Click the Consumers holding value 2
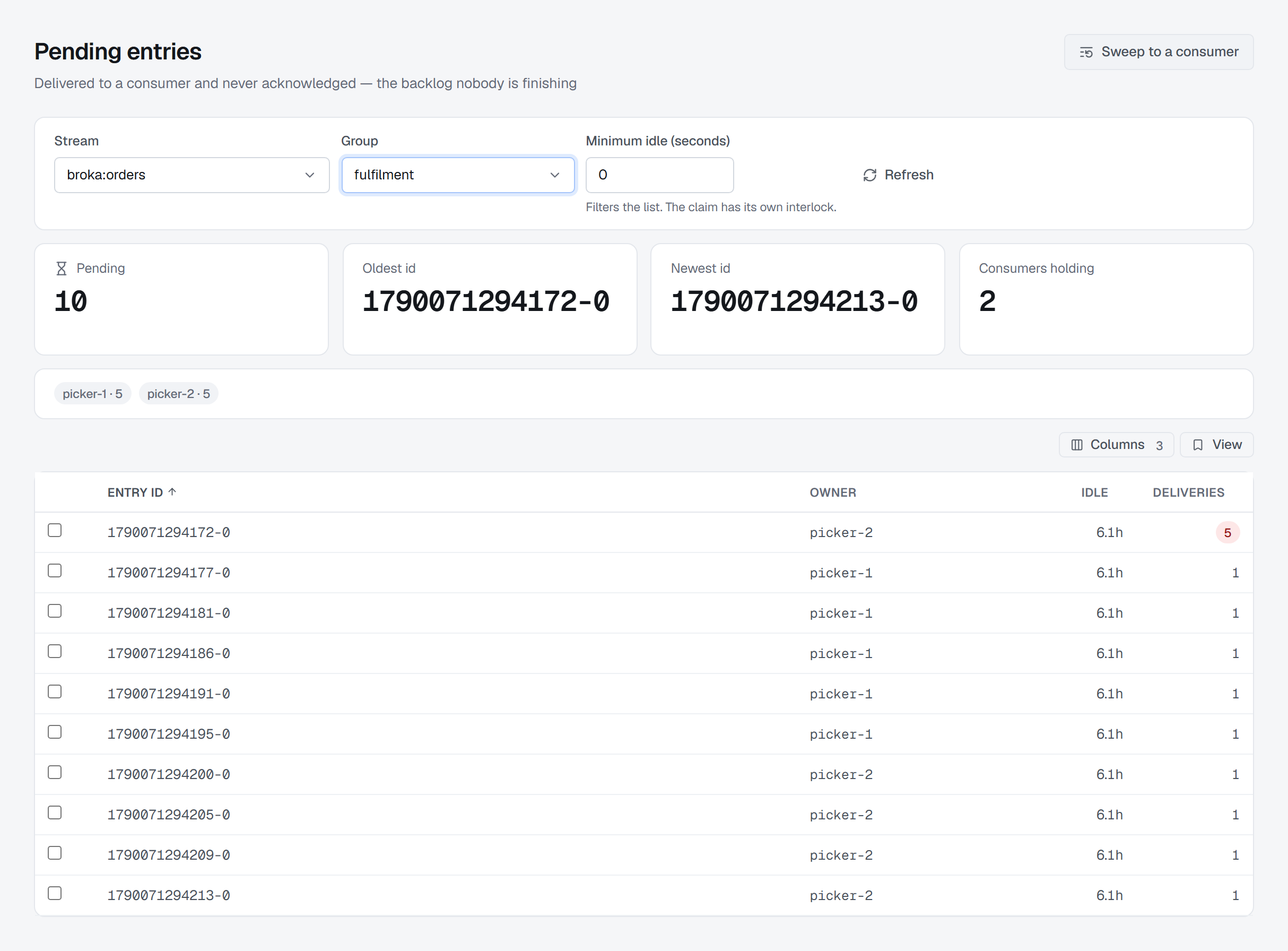 point(988,301)
